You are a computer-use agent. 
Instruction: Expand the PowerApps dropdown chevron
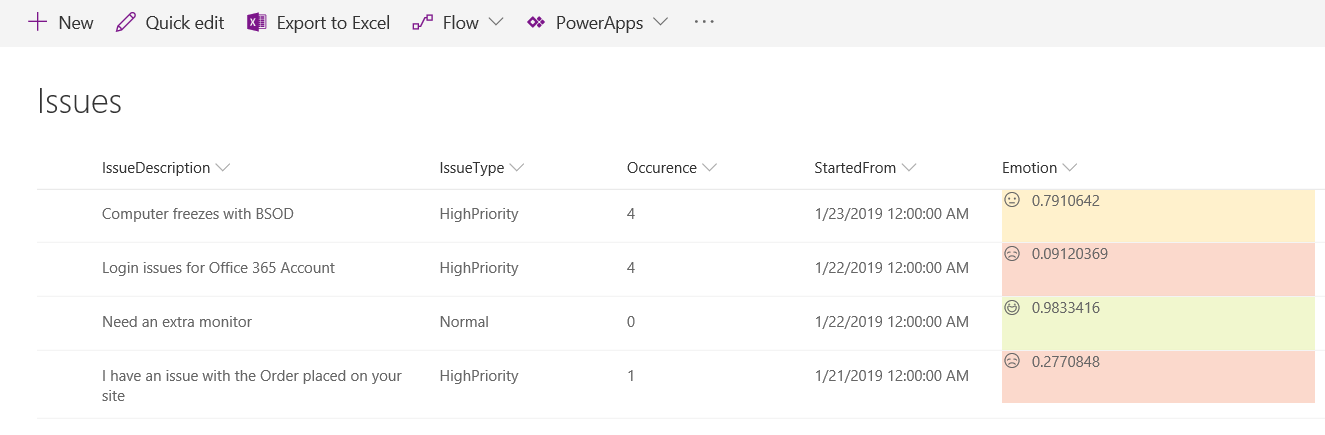point(660,22)
